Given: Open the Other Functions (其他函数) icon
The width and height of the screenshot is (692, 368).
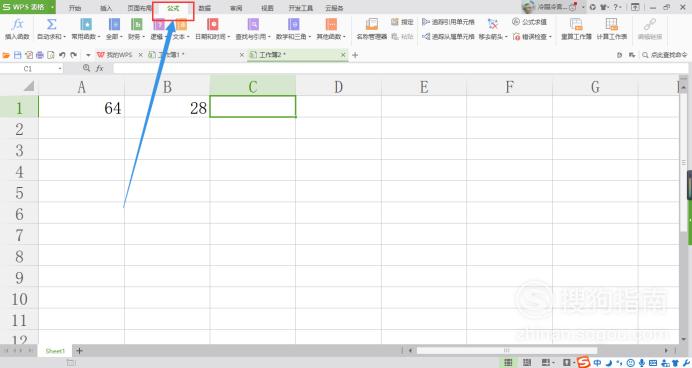Looking at the screenshot, I should point(331,24).
